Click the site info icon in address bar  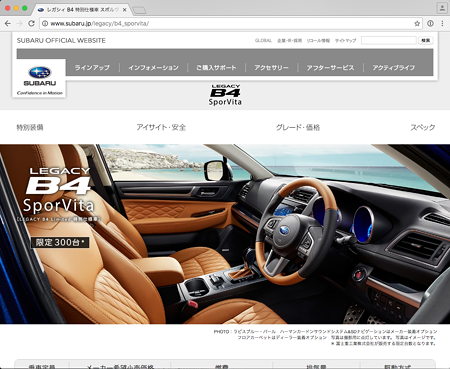[45, 24]
